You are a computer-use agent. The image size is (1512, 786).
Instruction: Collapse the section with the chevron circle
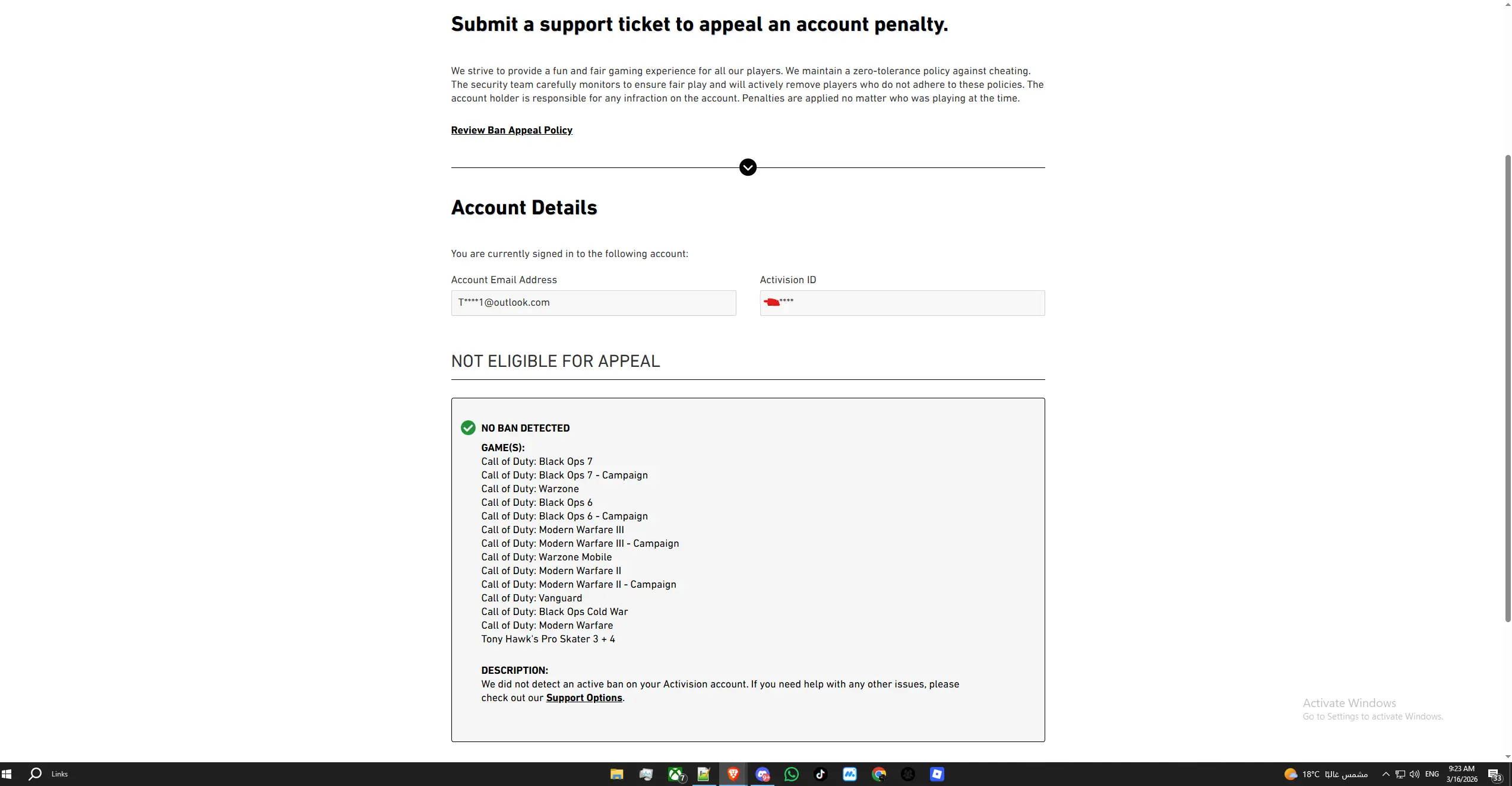point(748,167)
